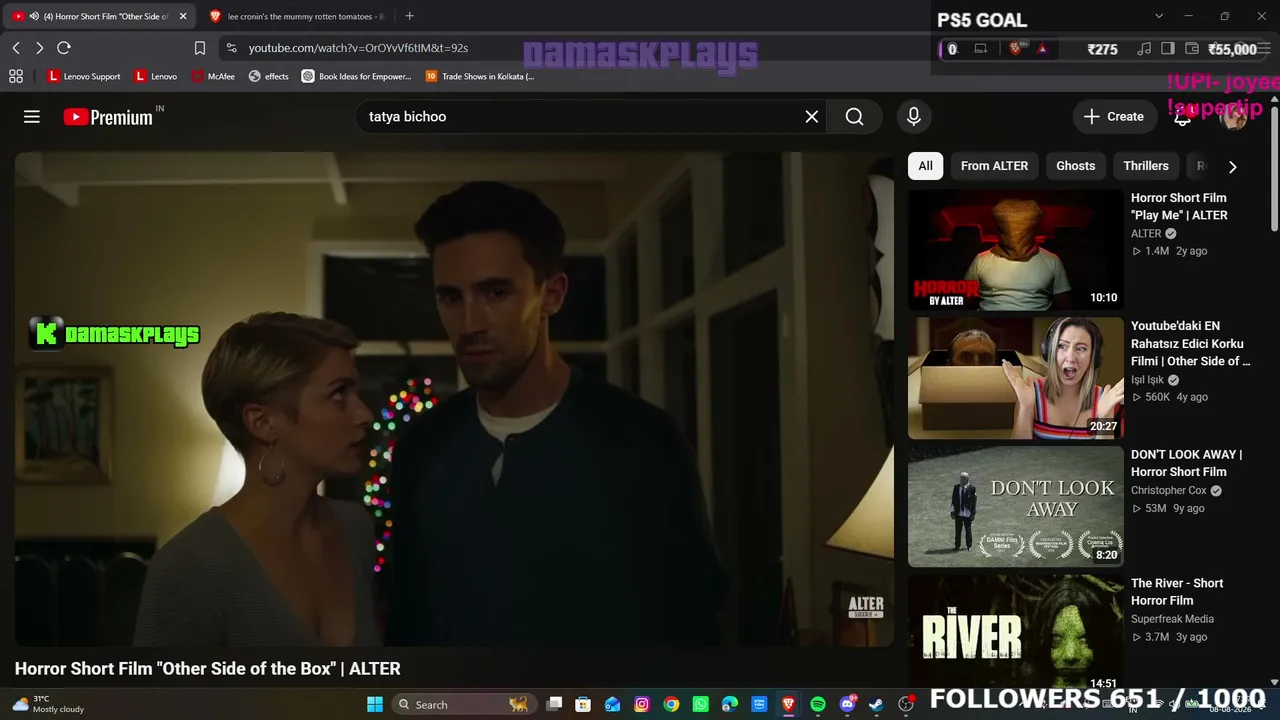The image size is (1280, 720).
Task: Open WhatsApp from the taskbar
Action: tap(701, 705)
